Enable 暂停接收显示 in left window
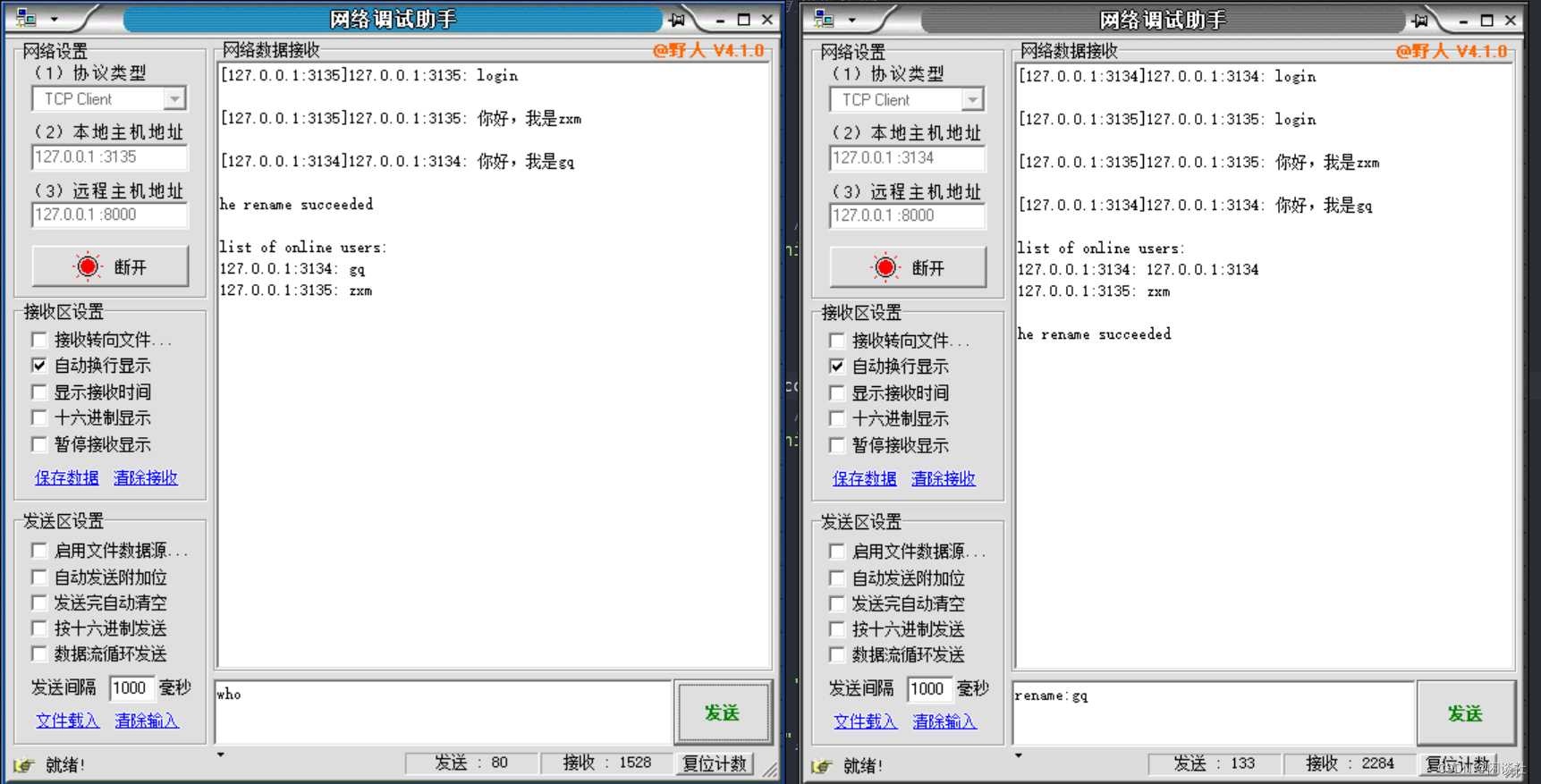Screen dimensions: 1541x784 39,444
